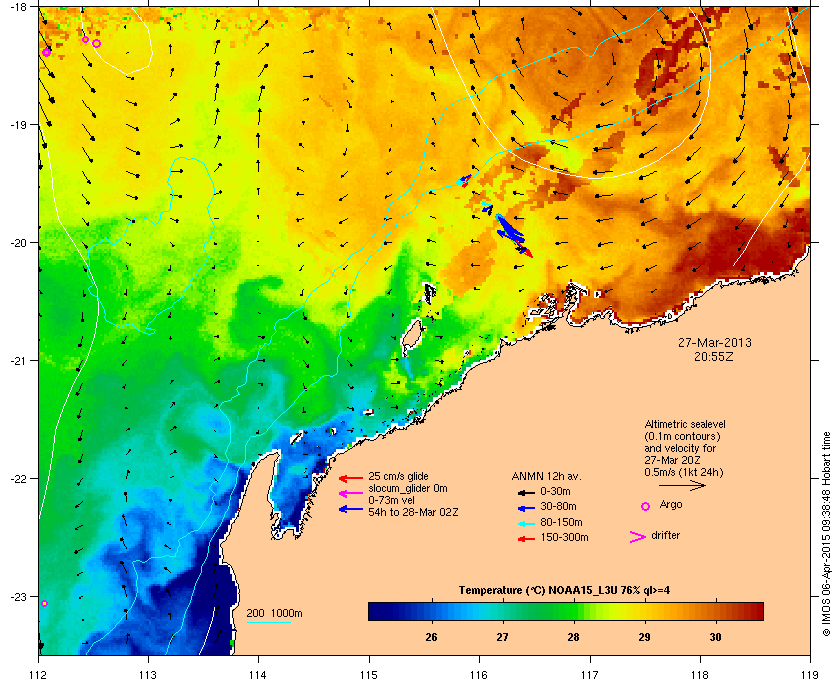Click latitude axis label '-19'
The width and height of the screenshot is (840, 680).
19,125
